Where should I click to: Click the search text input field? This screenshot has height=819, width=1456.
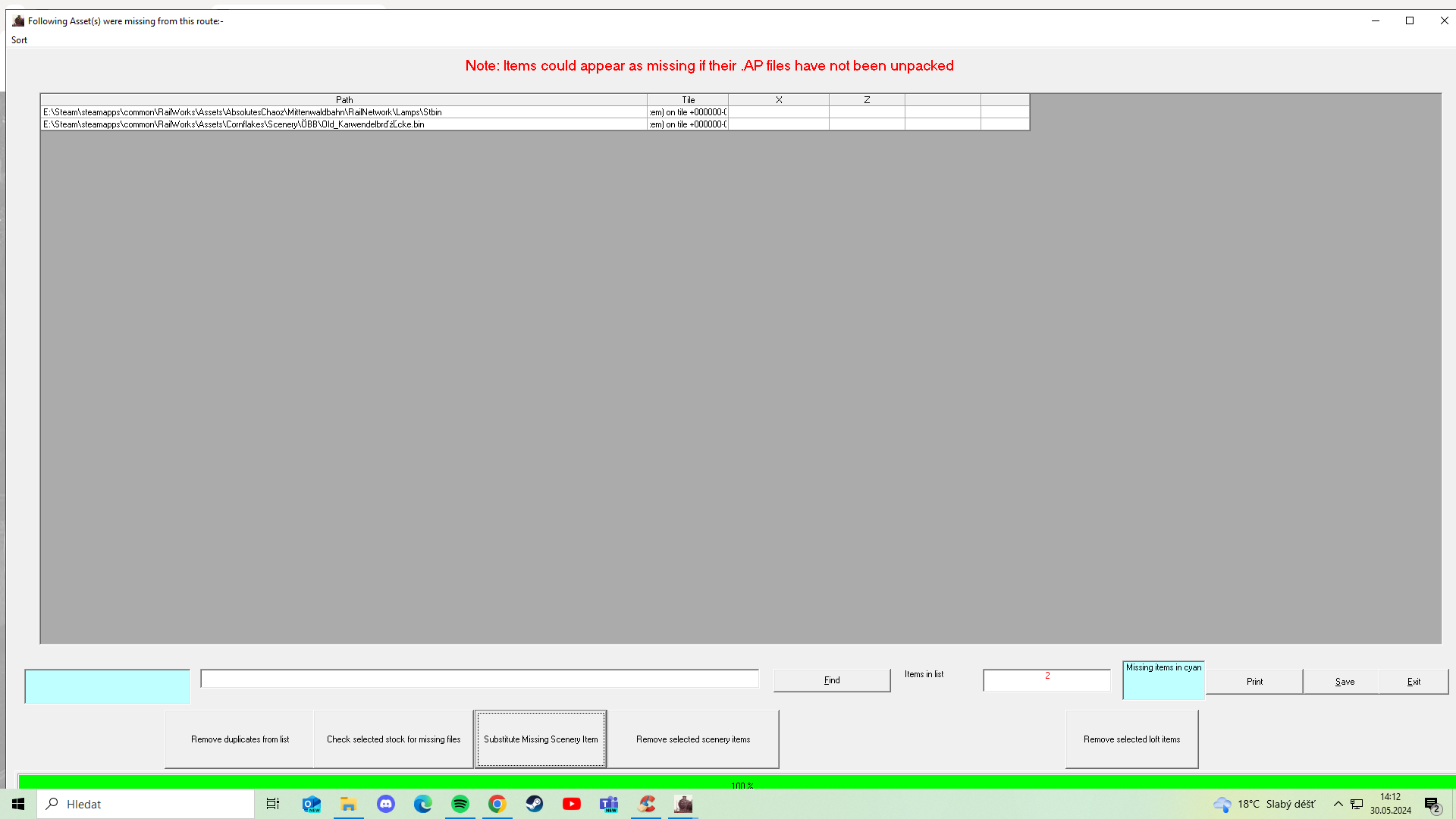point(479,679)
